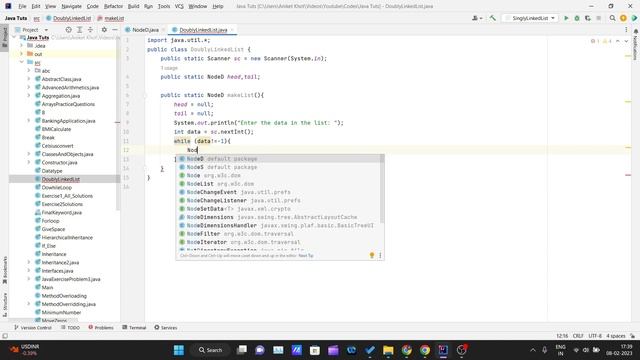
Task: Go to next highlighted error arrow
Action: [x=626, y=41]
